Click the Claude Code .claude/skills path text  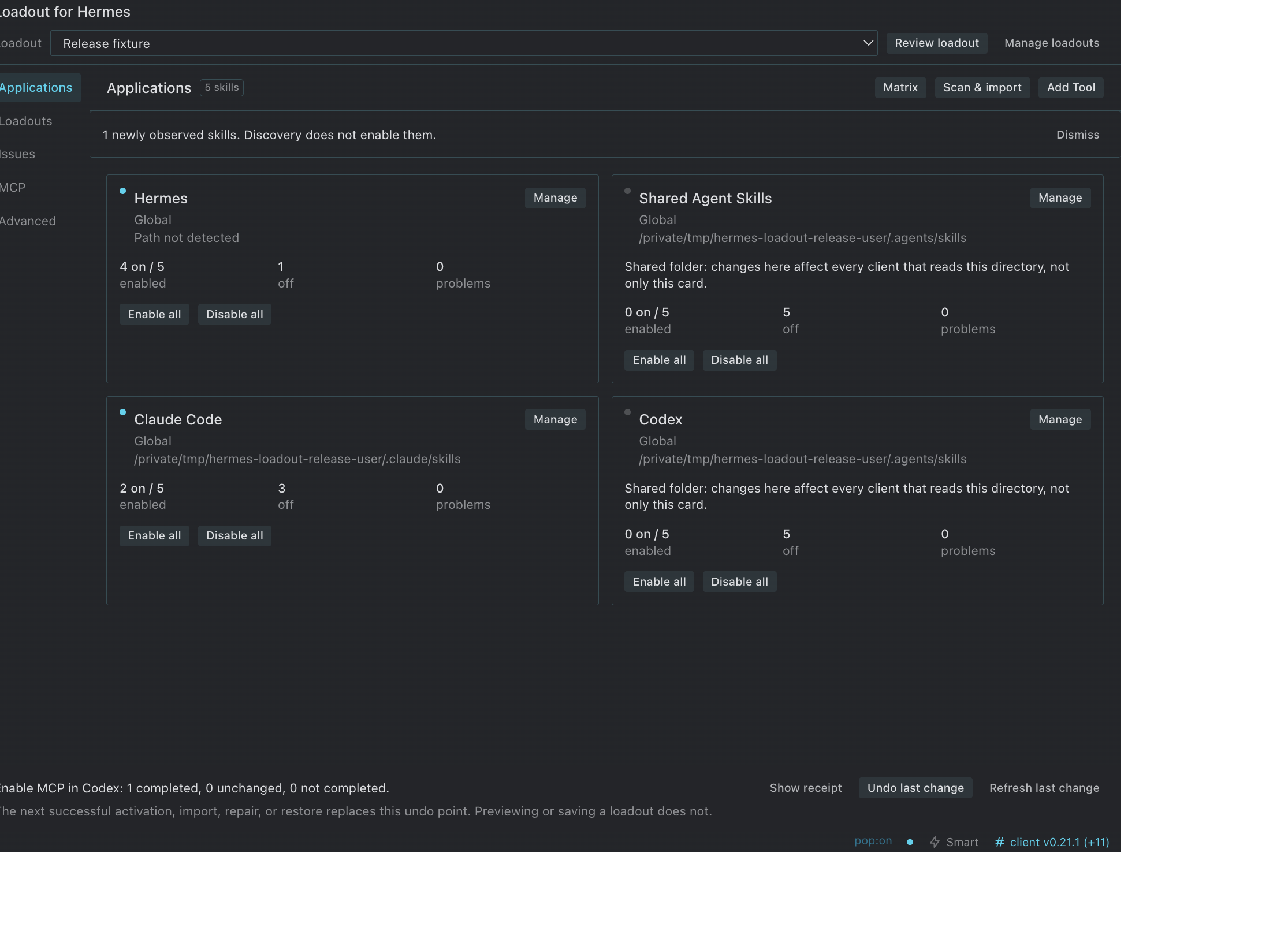[x=297, y=459]
